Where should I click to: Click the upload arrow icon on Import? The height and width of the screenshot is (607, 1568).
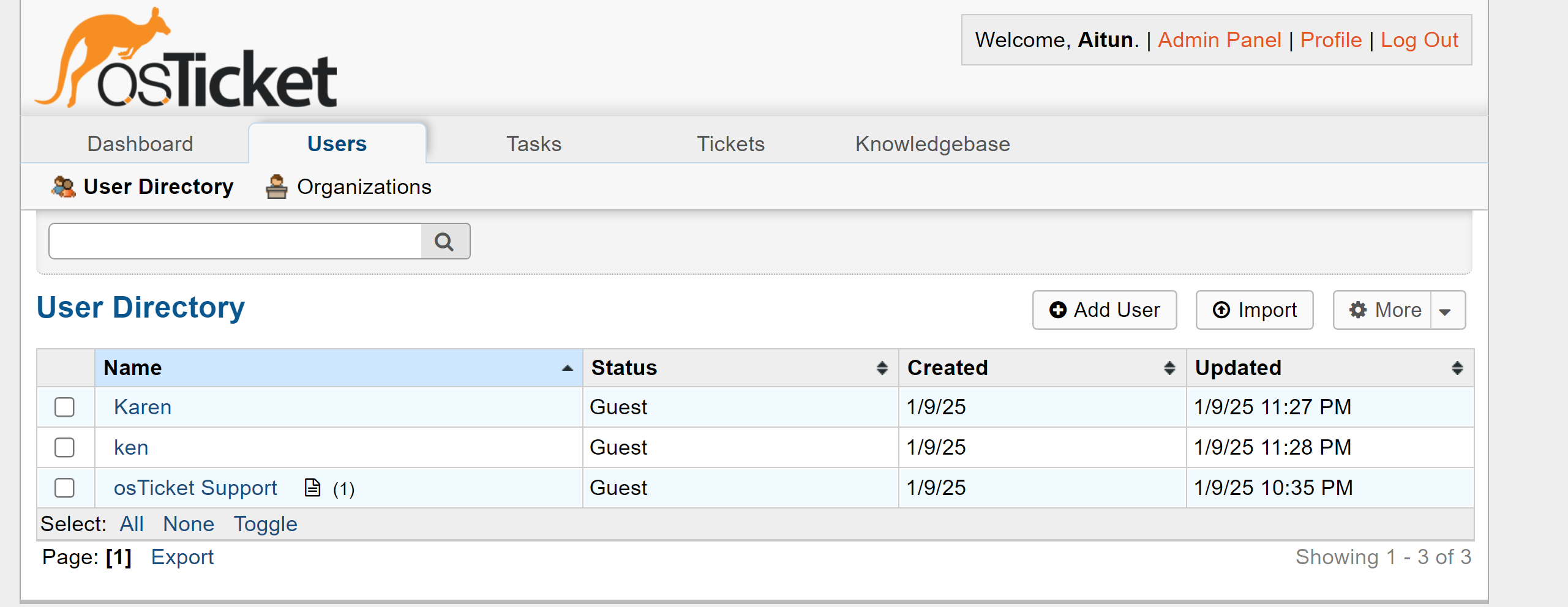tap(1221, 310)
